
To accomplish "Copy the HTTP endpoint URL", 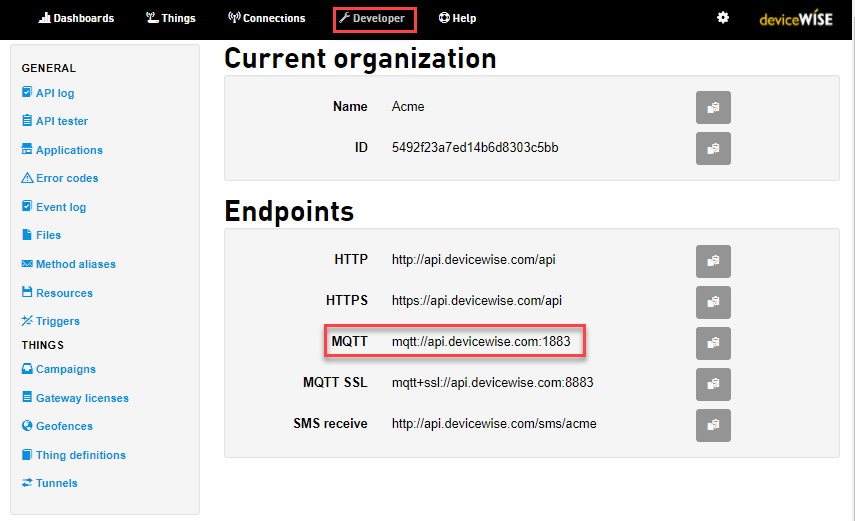I will [713, 261].
